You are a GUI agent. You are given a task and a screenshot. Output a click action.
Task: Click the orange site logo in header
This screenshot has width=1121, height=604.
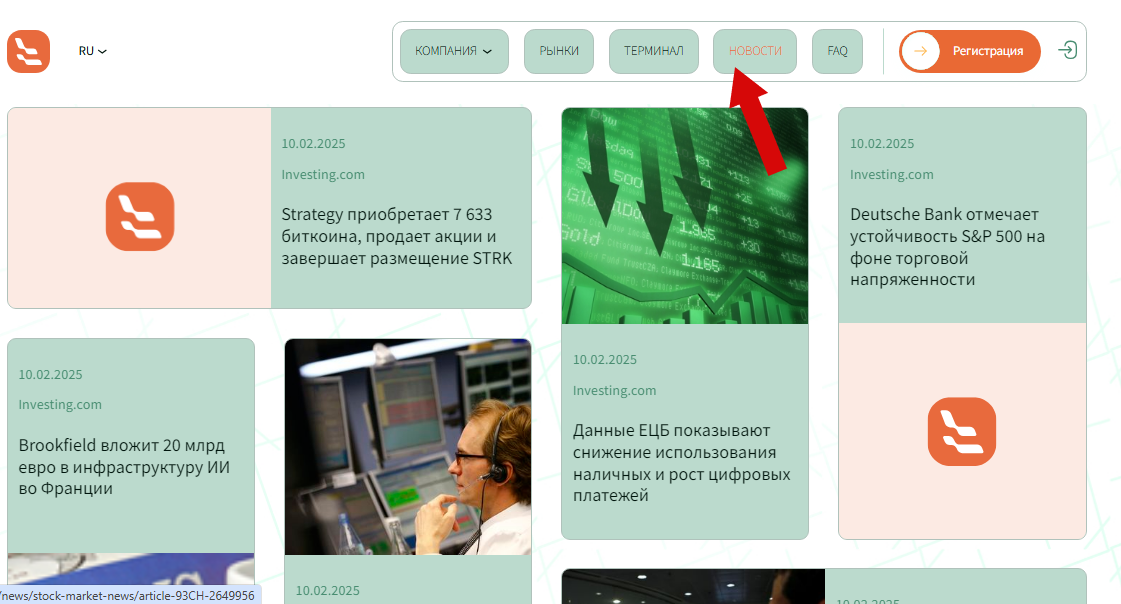pyautogui.click(x=29, y=51)
